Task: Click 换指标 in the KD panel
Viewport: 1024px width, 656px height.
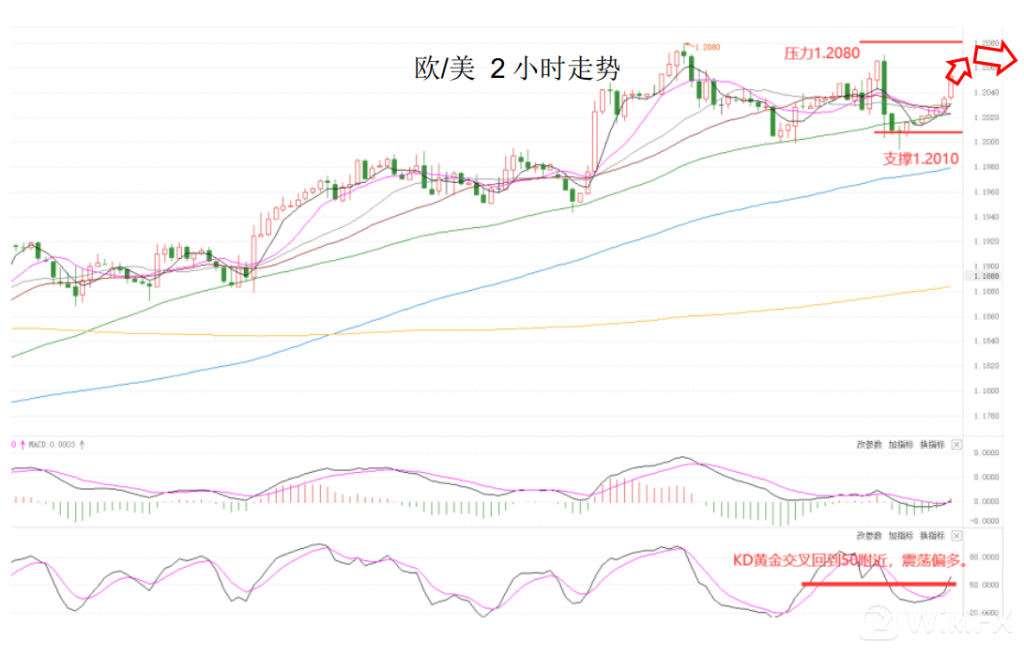Action: 932,536
